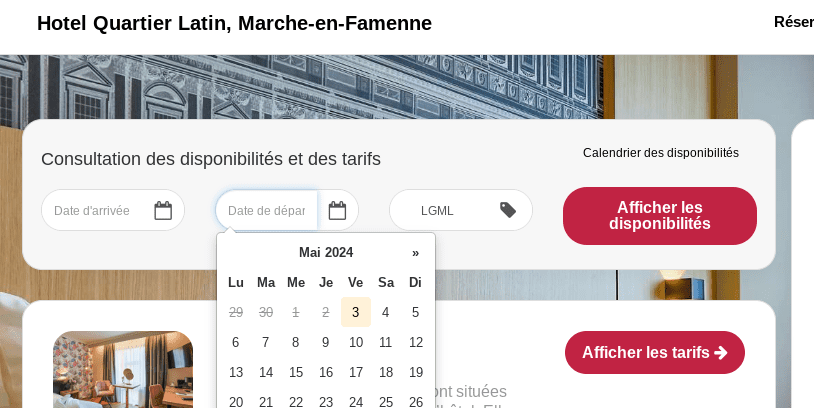
Task: Click the departure date calendar icon
Action: click(337, 210)
